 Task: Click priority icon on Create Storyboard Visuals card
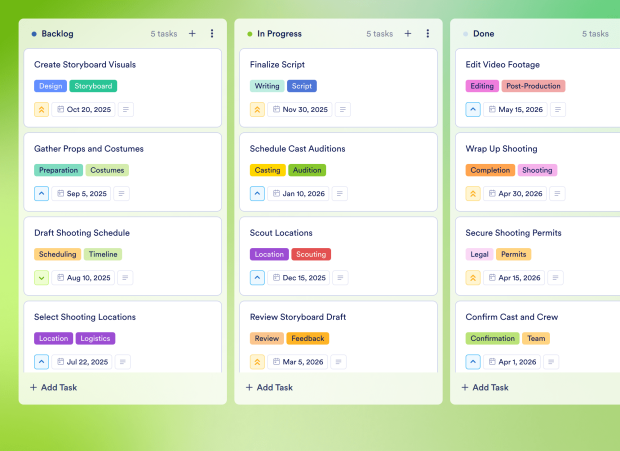pyautogui.click(x=42, y=110)
